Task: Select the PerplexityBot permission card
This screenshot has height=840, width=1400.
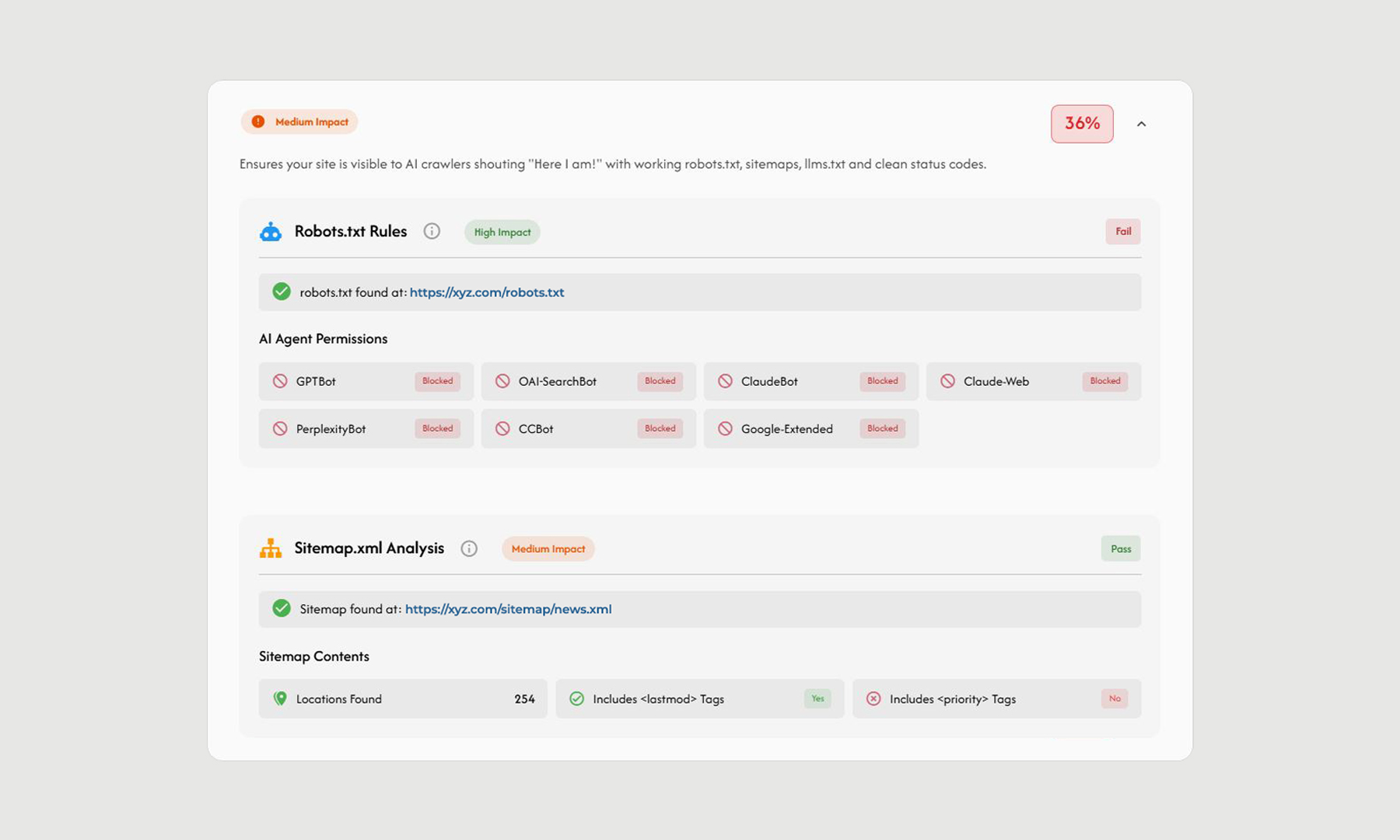Action: [366, 429]
